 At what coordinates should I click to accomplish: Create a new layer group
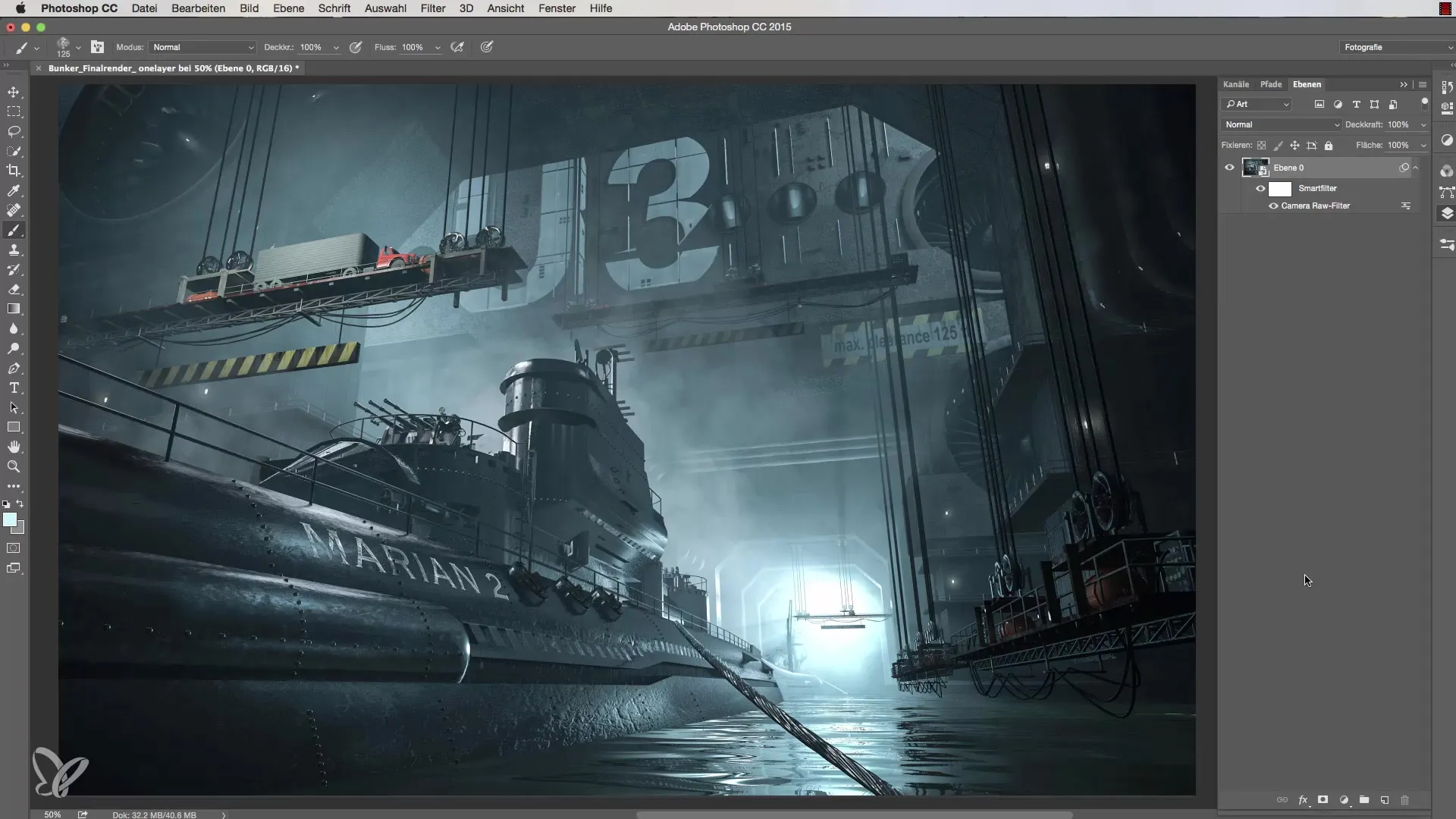tap(1364, 800)
